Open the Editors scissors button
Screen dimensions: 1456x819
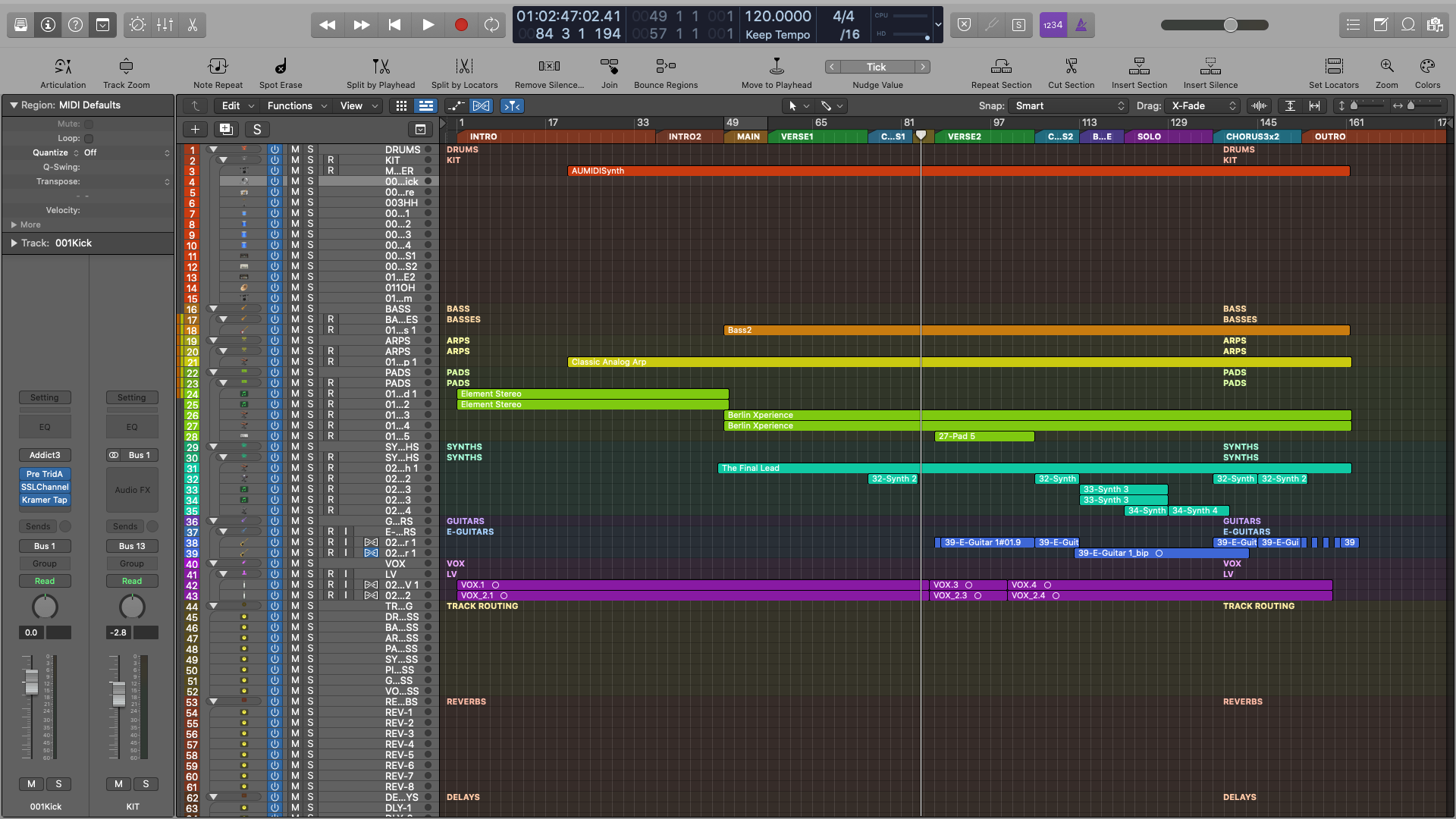point(192,25)
